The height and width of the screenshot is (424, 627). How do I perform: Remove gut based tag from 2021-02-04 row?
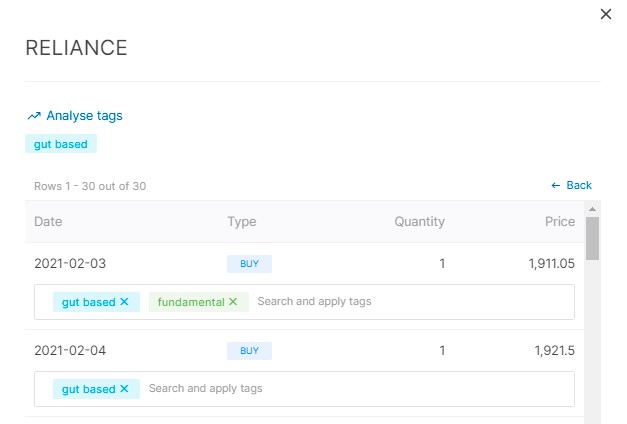[x=124, y=388]
